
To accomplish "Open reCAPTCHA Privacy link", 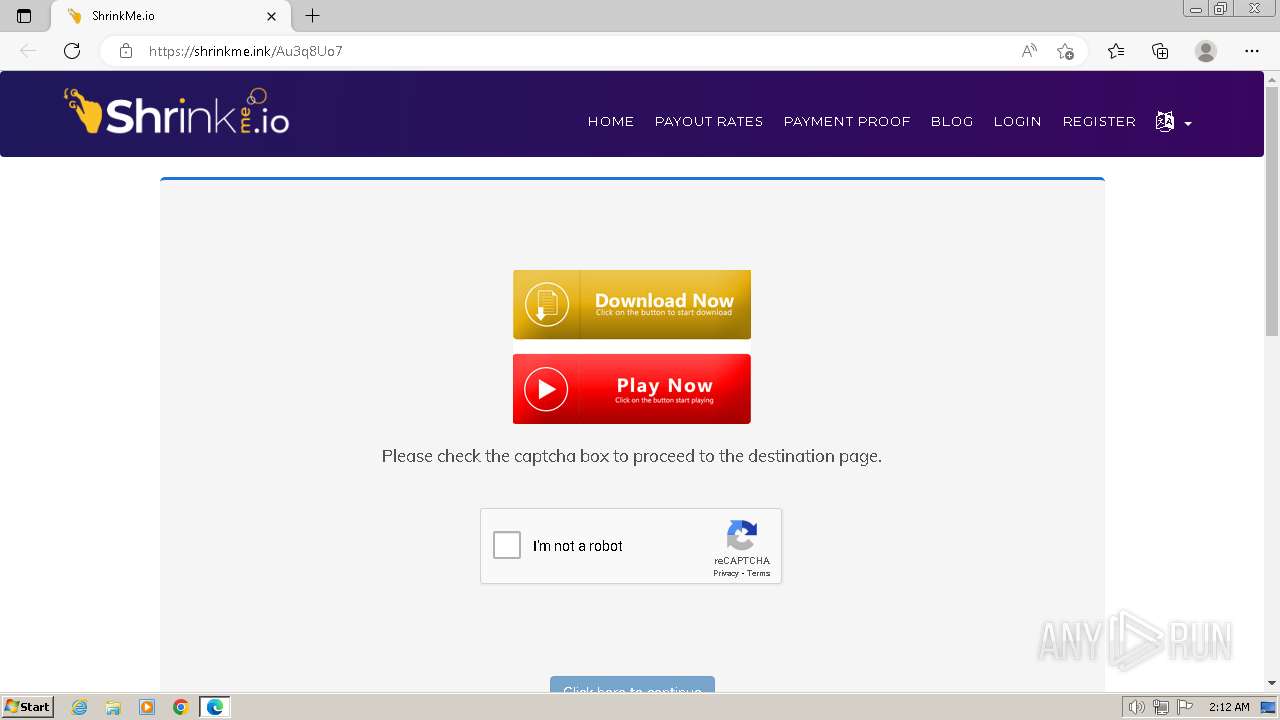I will 726,573.
